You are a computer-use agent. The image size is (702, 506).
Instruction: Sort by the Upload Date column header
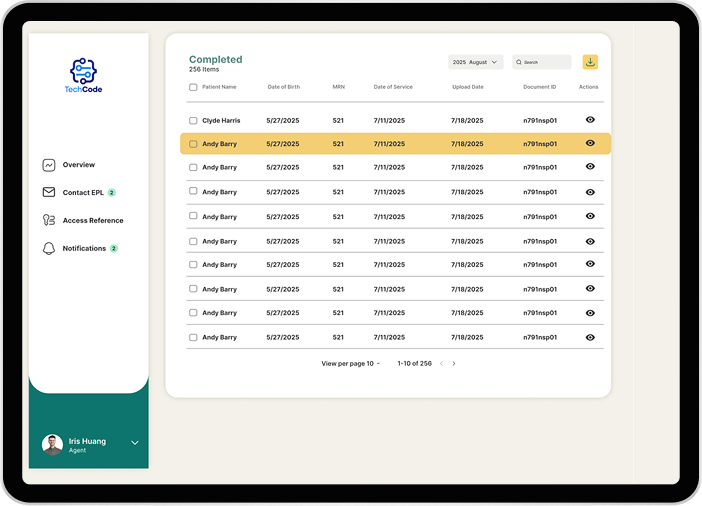(x=468, y=87)
